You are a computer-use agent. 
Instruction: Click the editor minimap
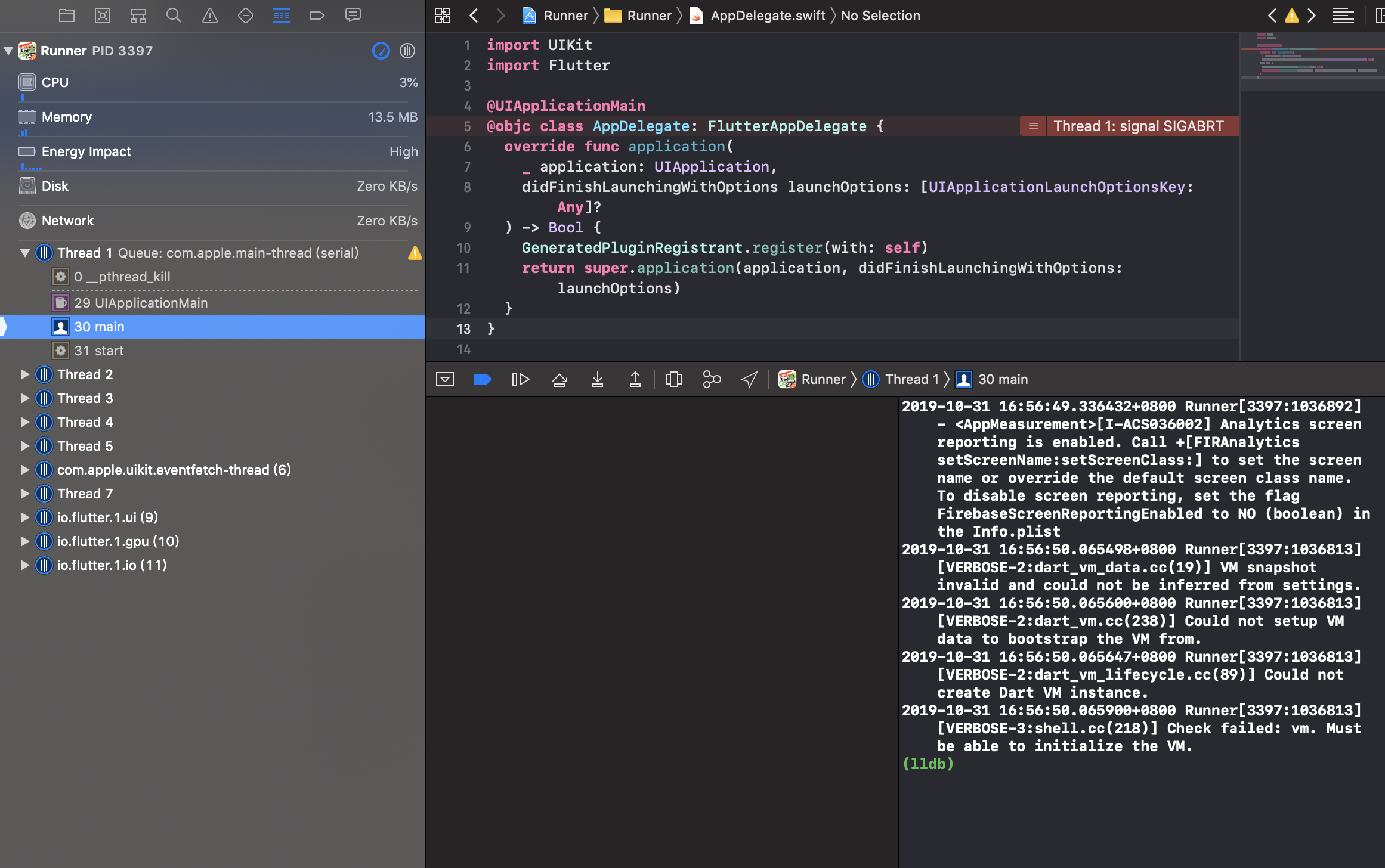point(1312,63)
